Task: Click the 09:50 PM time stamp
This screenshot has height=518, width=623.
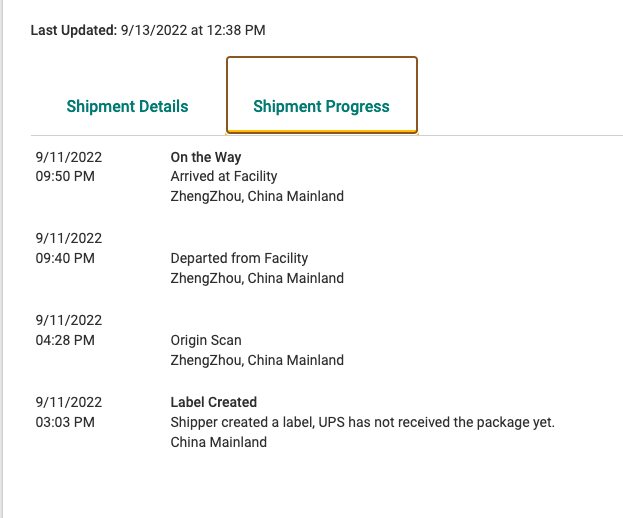Action: point(65,176)
